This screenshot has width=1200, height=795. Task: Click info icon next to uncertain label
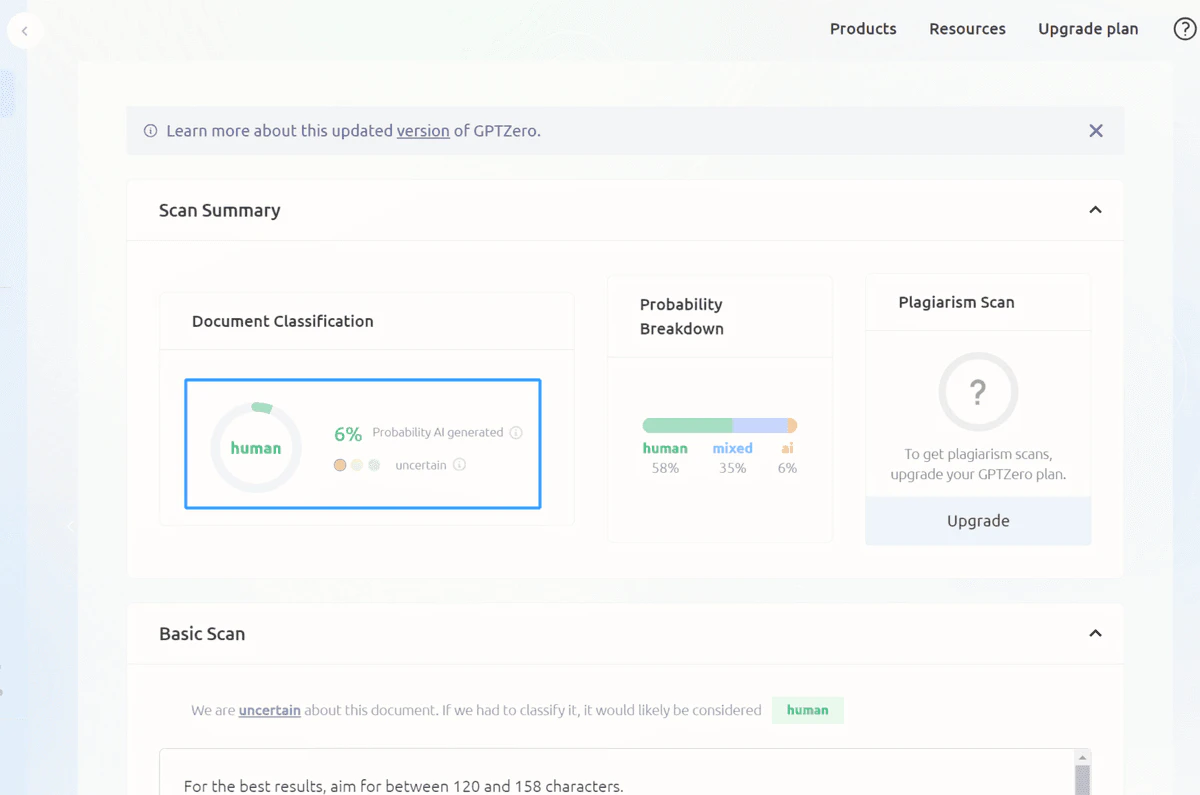pyautogui.click(x=459, y=465)
